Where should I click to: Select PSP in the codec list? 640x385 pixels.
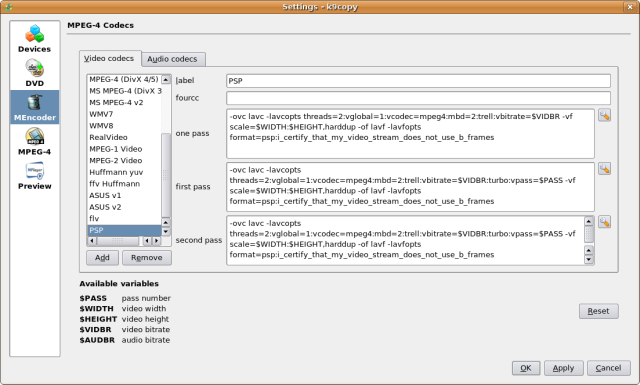[124, 230]
